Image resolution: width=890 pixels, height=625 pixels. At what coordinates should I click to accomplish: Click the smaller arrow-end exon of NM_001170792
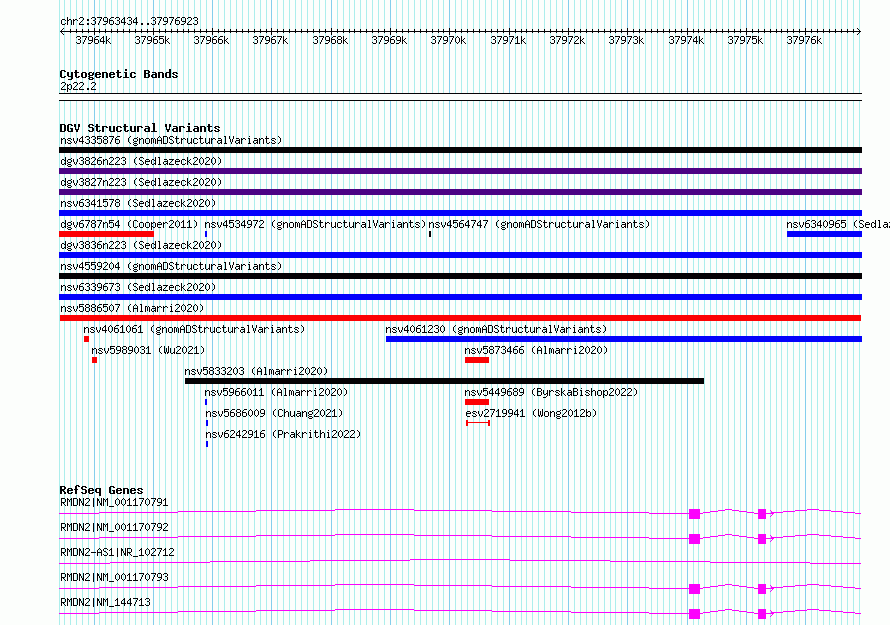pos(762,539)
